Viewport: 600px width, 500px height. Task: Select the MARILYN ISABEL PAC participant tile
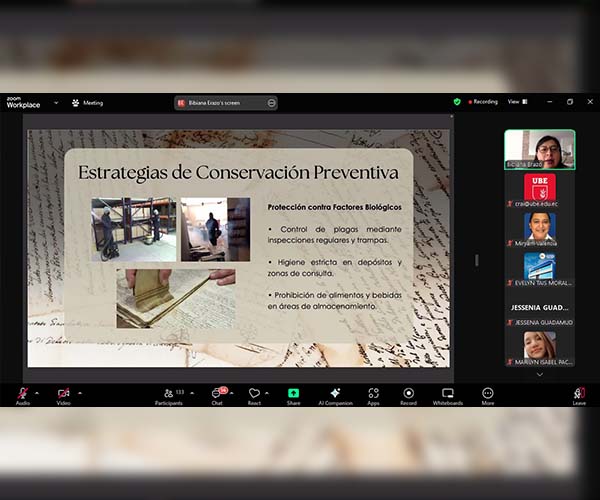pos(540,349)
